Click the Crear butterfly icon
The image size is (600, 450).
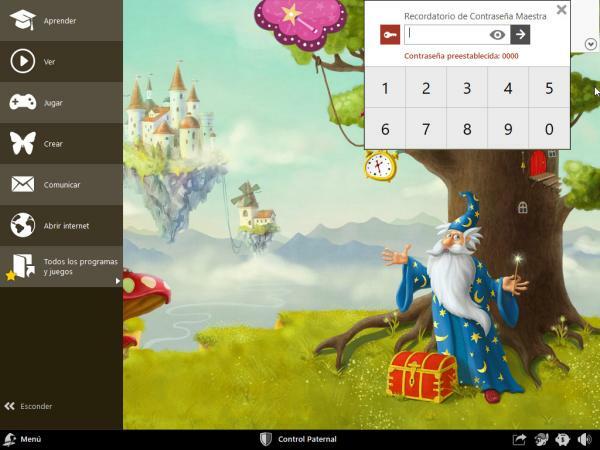point(22,144)
